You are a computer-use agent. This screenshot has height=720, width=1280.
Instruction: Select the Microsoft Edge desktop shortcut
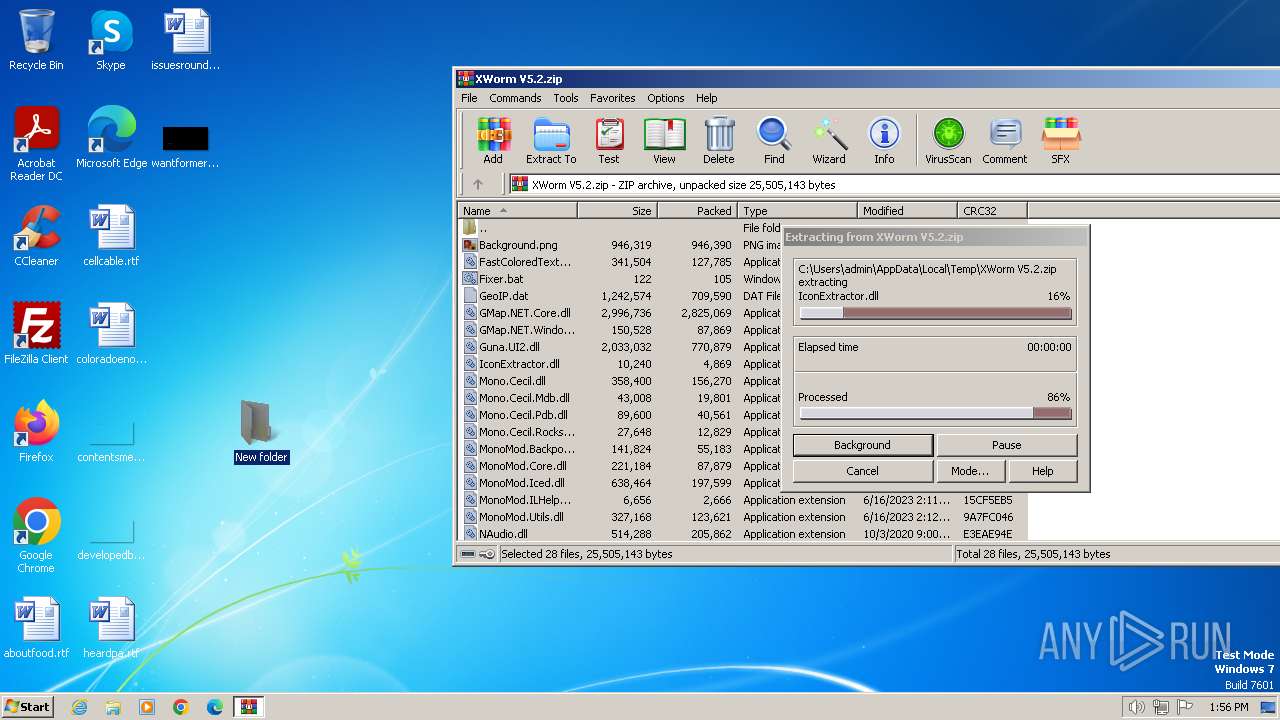(111, 138)
